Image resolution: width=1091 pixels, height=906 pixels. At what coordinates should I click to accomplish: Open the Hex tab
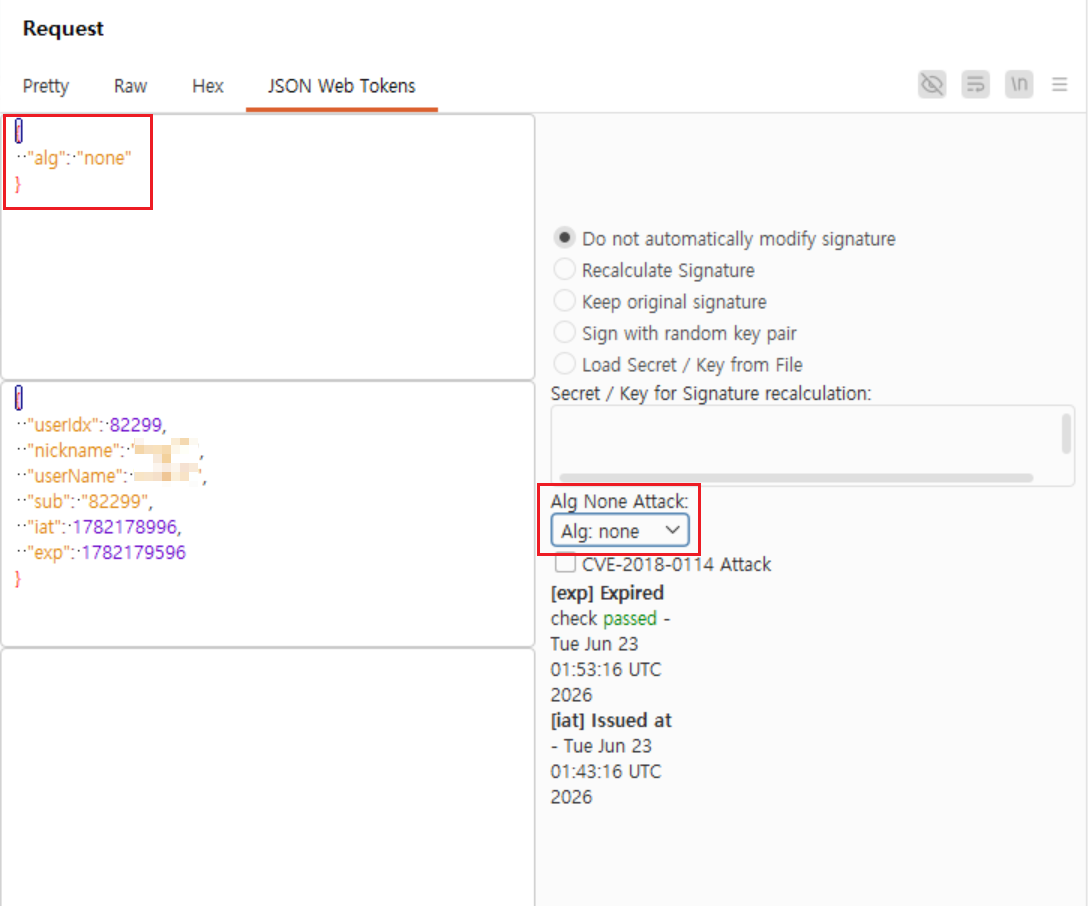pos(208,86)
